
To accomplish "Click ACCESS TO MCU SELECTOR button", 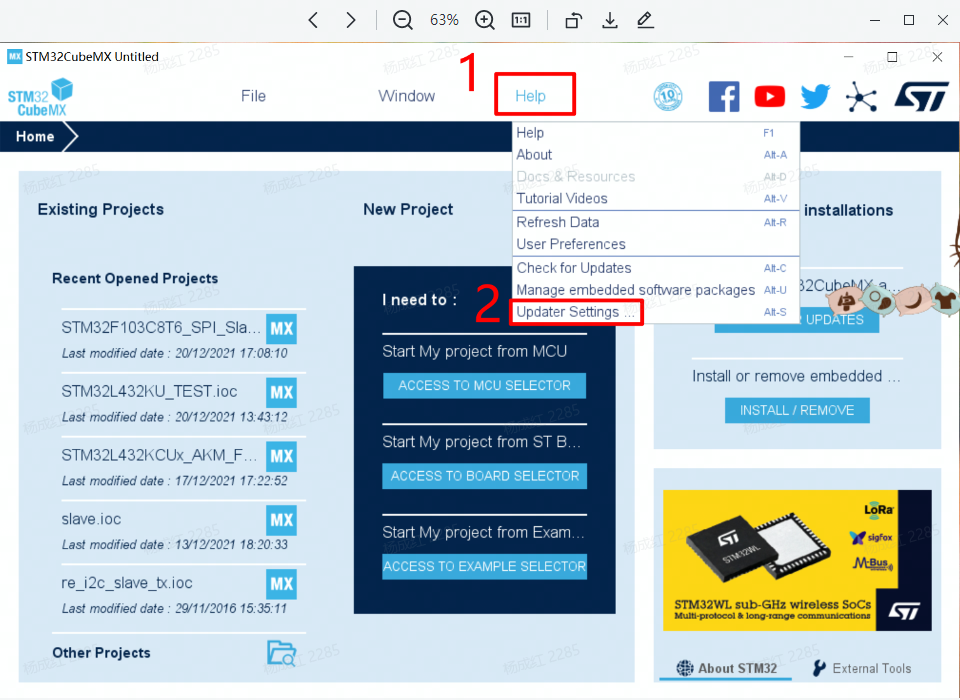I will [484, 386].
